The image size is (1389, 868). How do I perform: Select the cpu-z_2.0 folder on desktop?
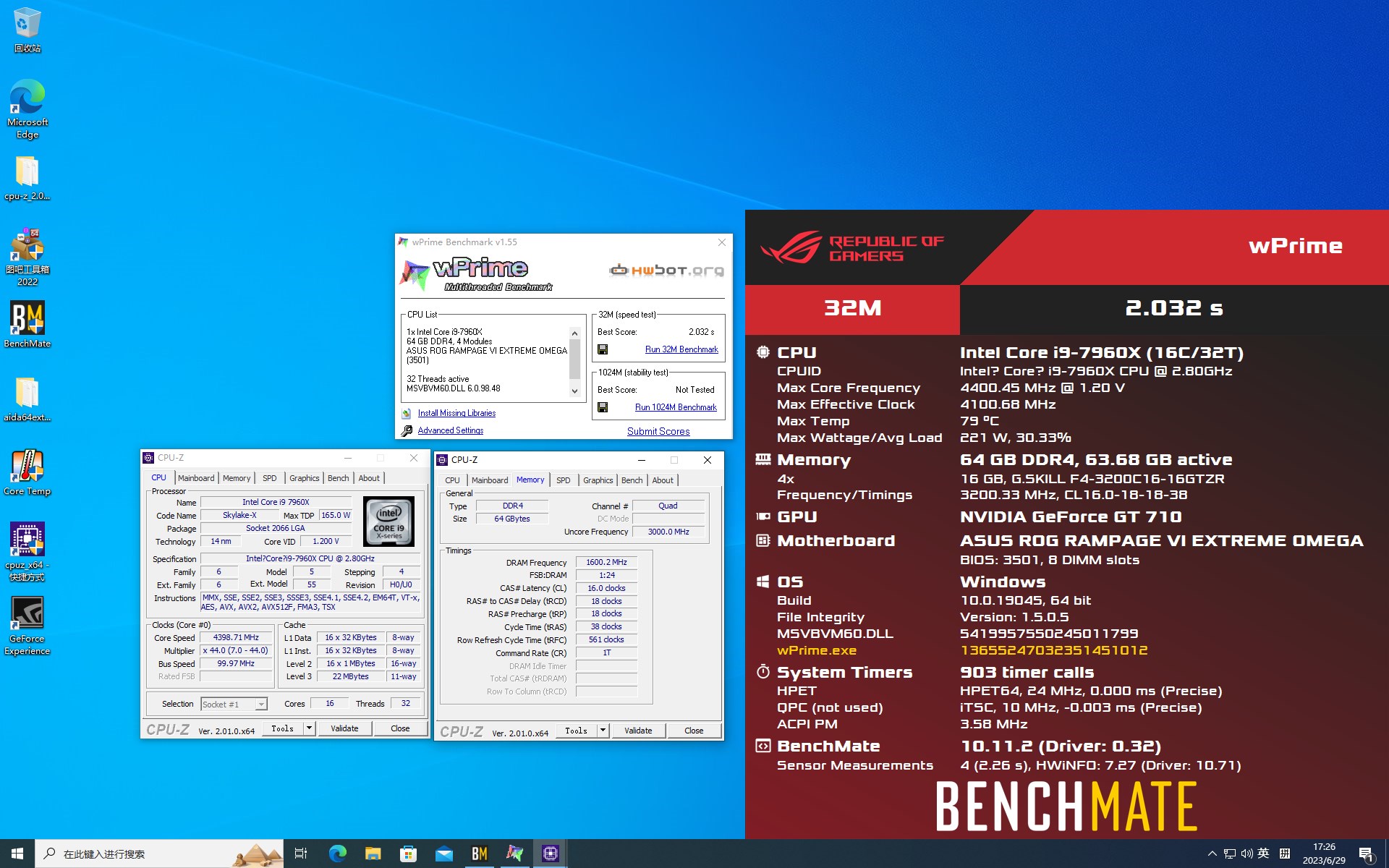[x=27, y=179]
